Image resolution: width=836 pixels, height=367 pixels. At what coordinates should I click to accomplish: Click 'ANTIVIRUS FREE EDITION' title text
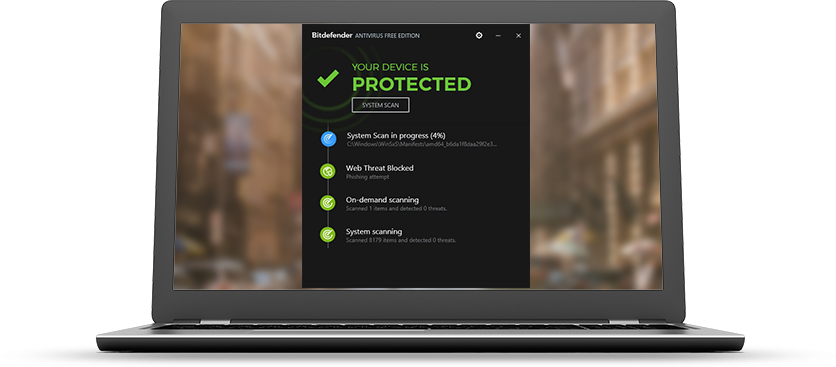point(387,36)
